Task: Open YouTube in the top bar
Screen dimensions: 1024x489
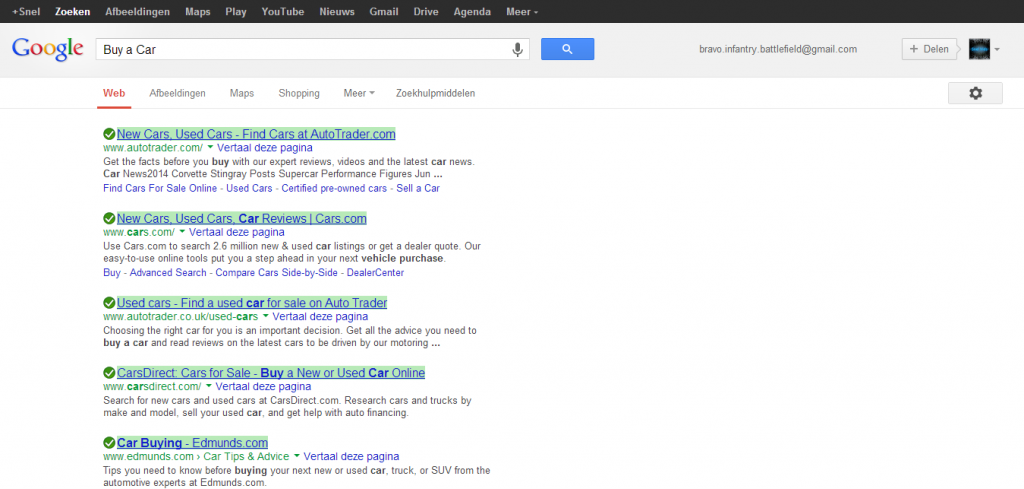Action: click(283, 12)
